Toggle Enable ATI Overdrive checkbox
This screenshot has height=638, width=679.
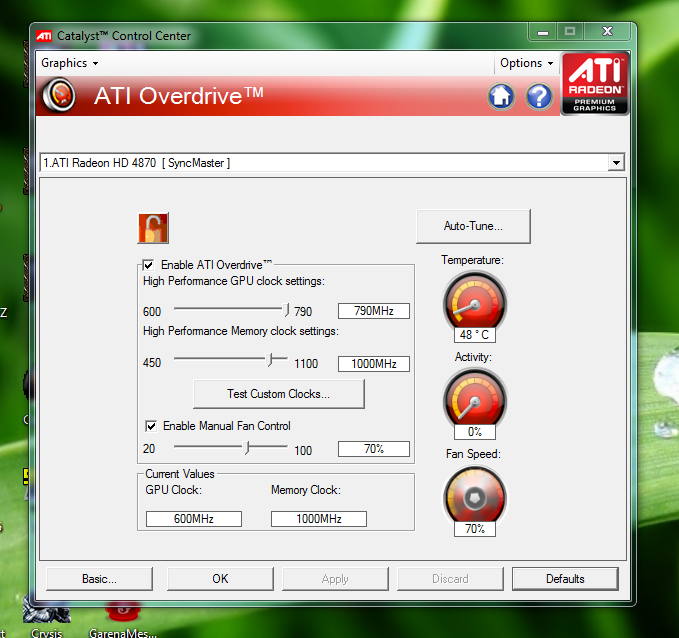pyautogui.click(x=149, y=265)
